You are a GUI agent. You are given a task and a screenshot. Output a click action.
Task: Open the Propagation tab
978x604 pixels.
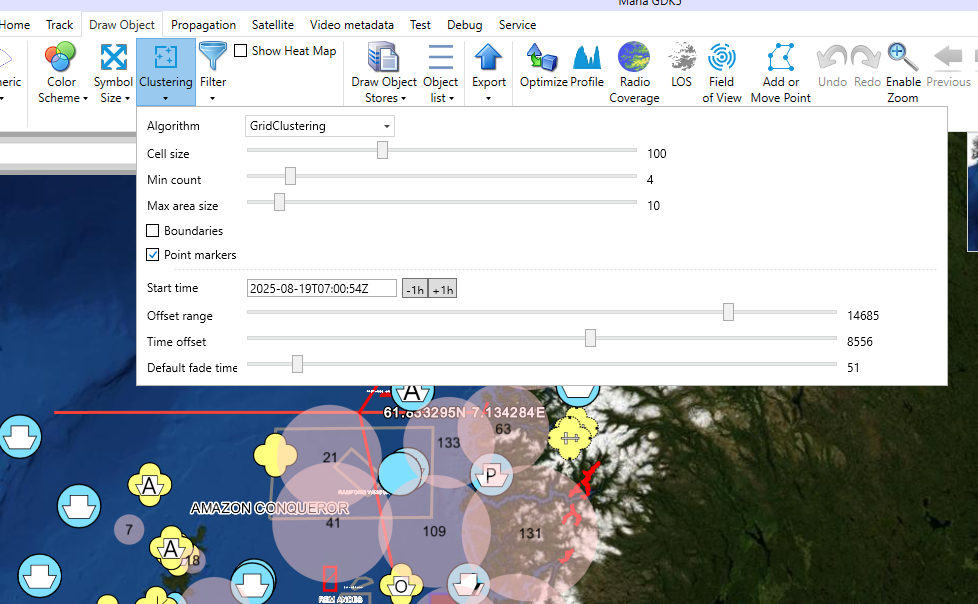pos(203,25)
